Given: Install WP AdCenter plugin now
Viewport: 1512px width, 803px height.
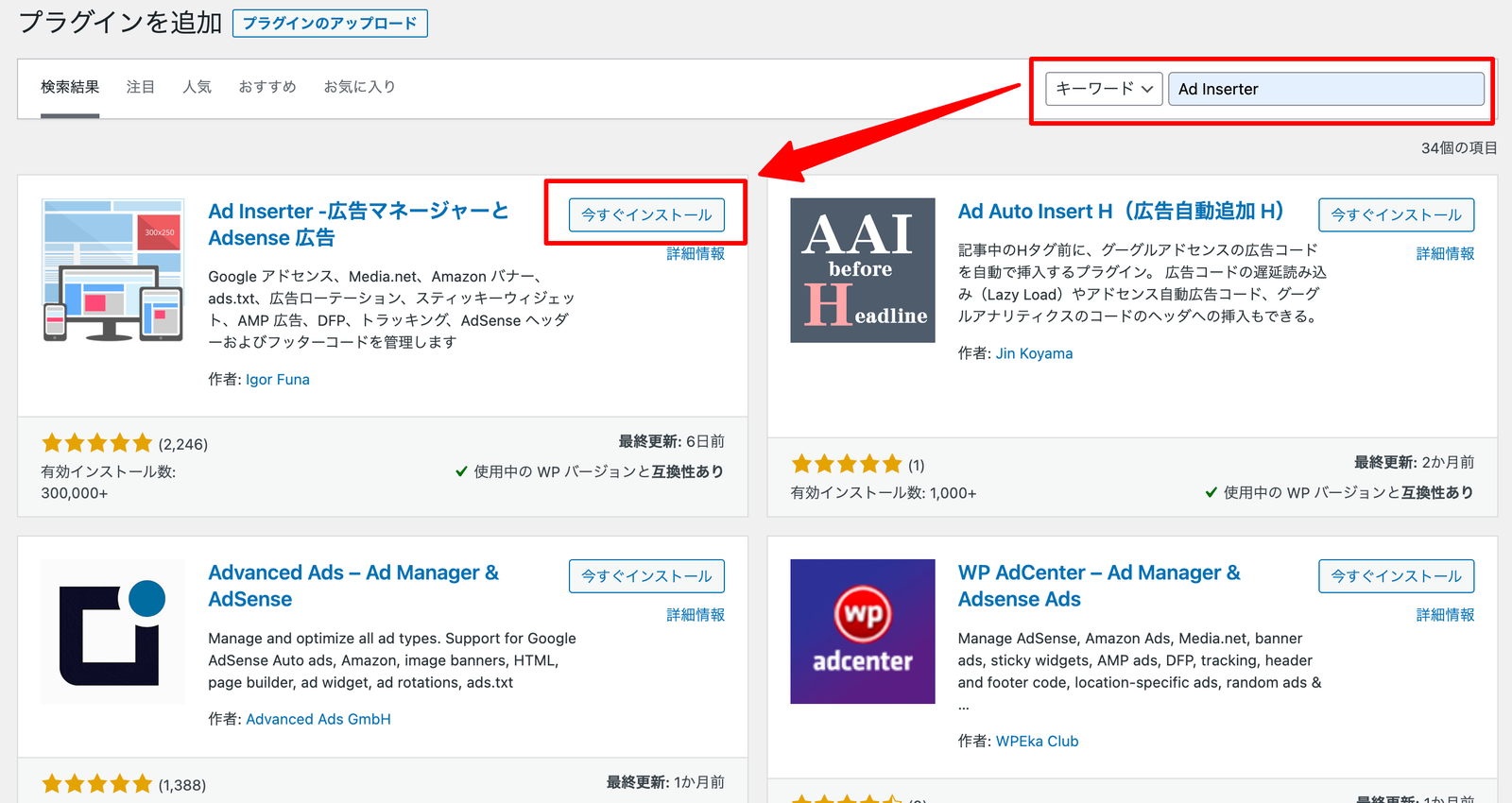Looking at the screenshot, I should [1396, 575].
